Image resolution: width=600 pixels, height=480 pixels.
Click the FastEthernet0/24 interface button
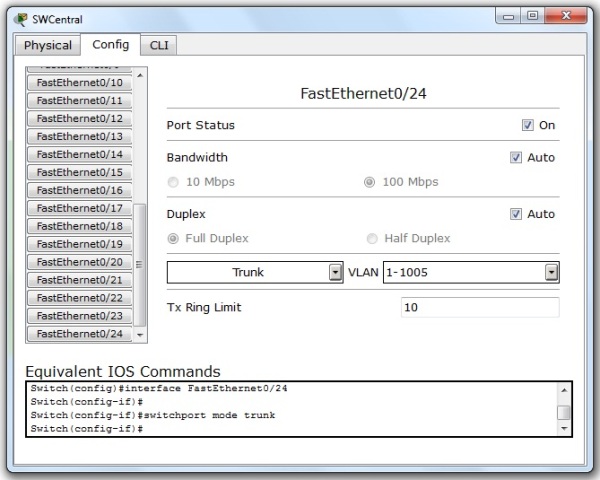coord(79,334)
